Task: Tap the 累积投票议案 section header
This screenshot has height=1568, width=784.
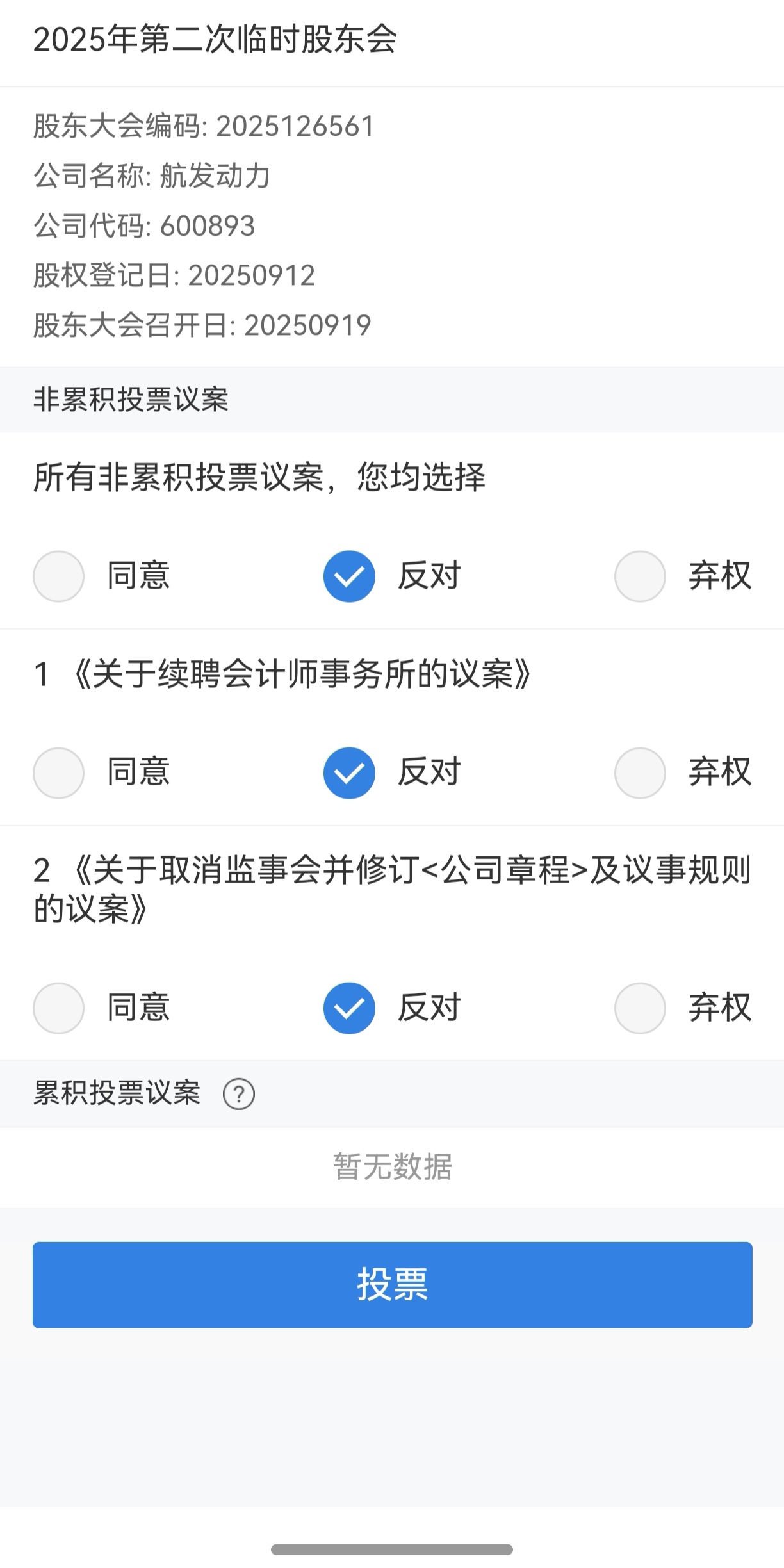Action: [117, 1093]
